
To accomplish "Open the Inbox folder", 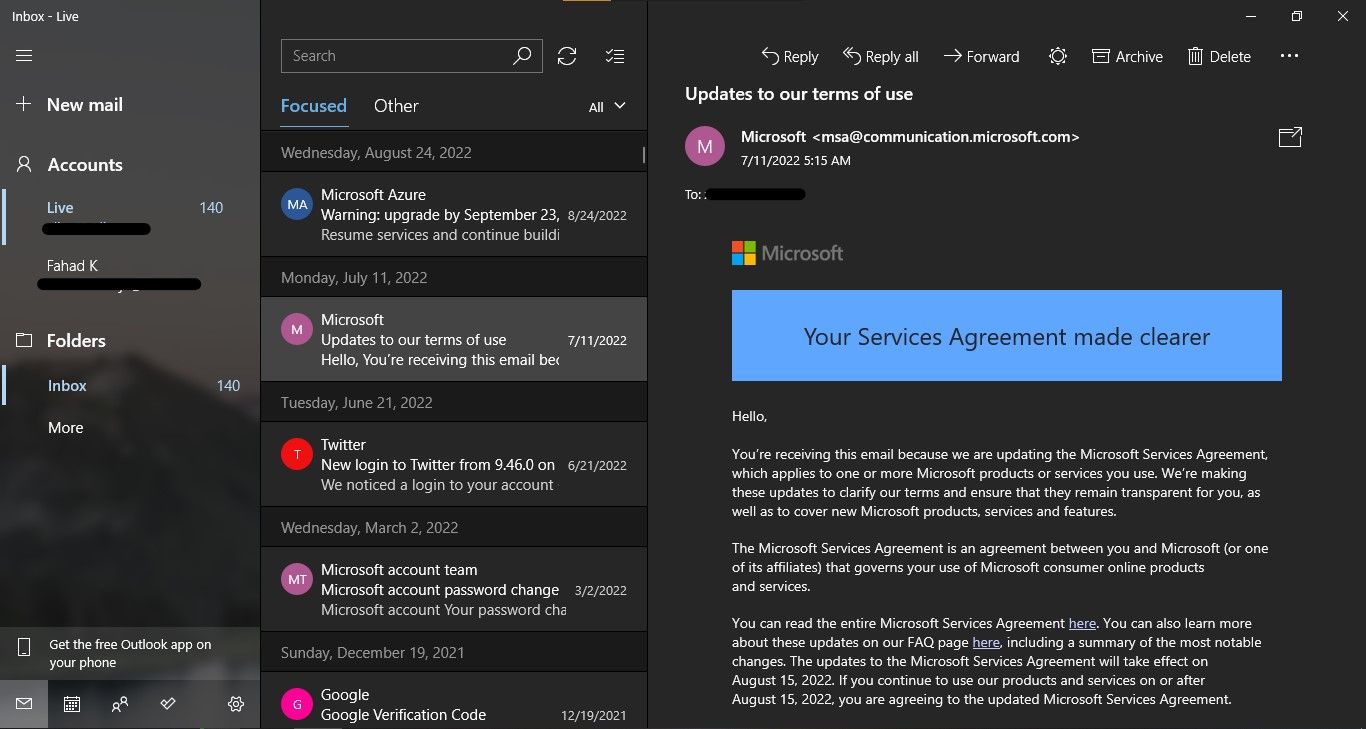I will point(131,386).
